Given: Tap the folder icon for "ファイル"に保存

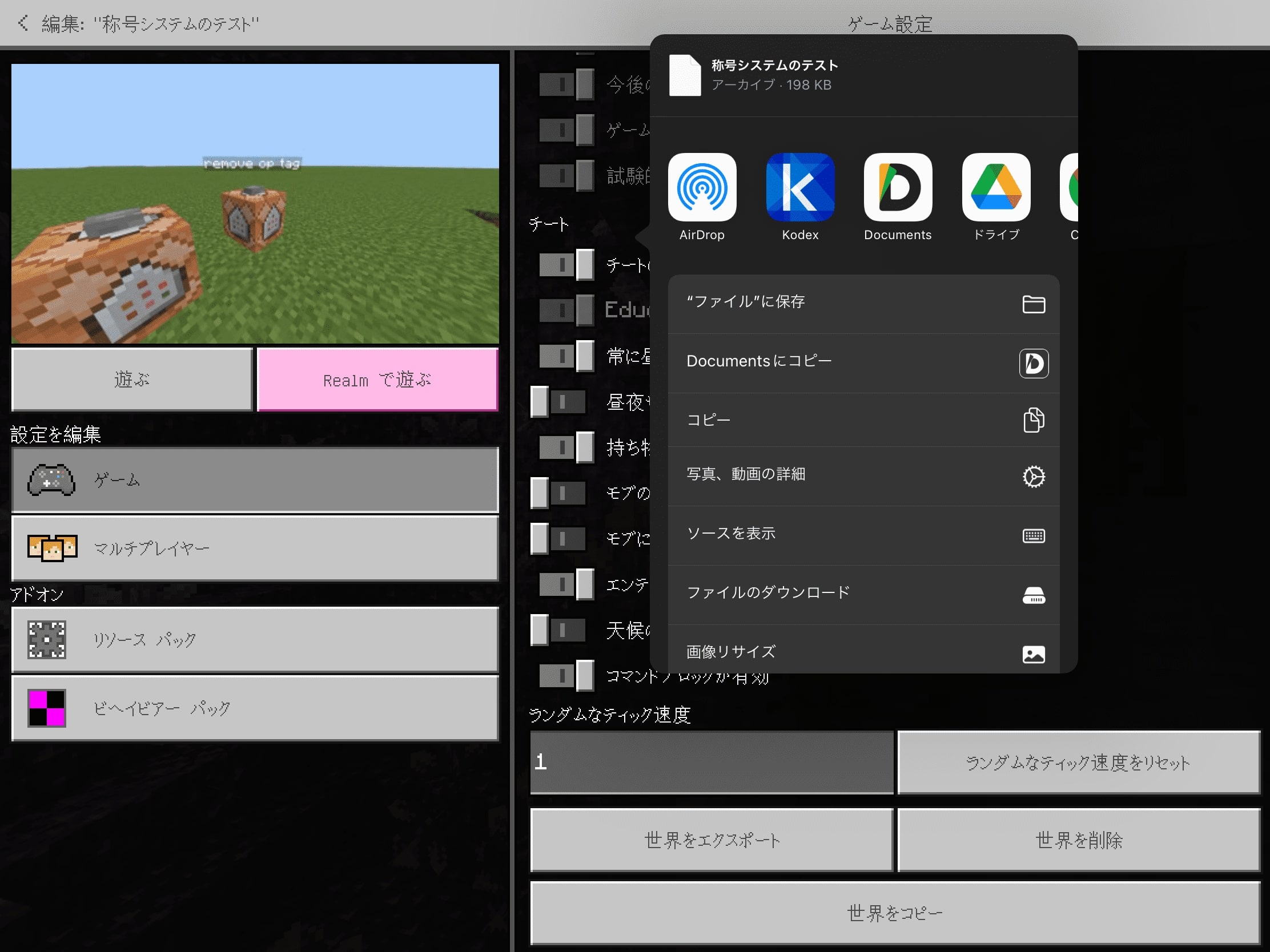Looking at the screenshot, I should tap(1034, 304).
